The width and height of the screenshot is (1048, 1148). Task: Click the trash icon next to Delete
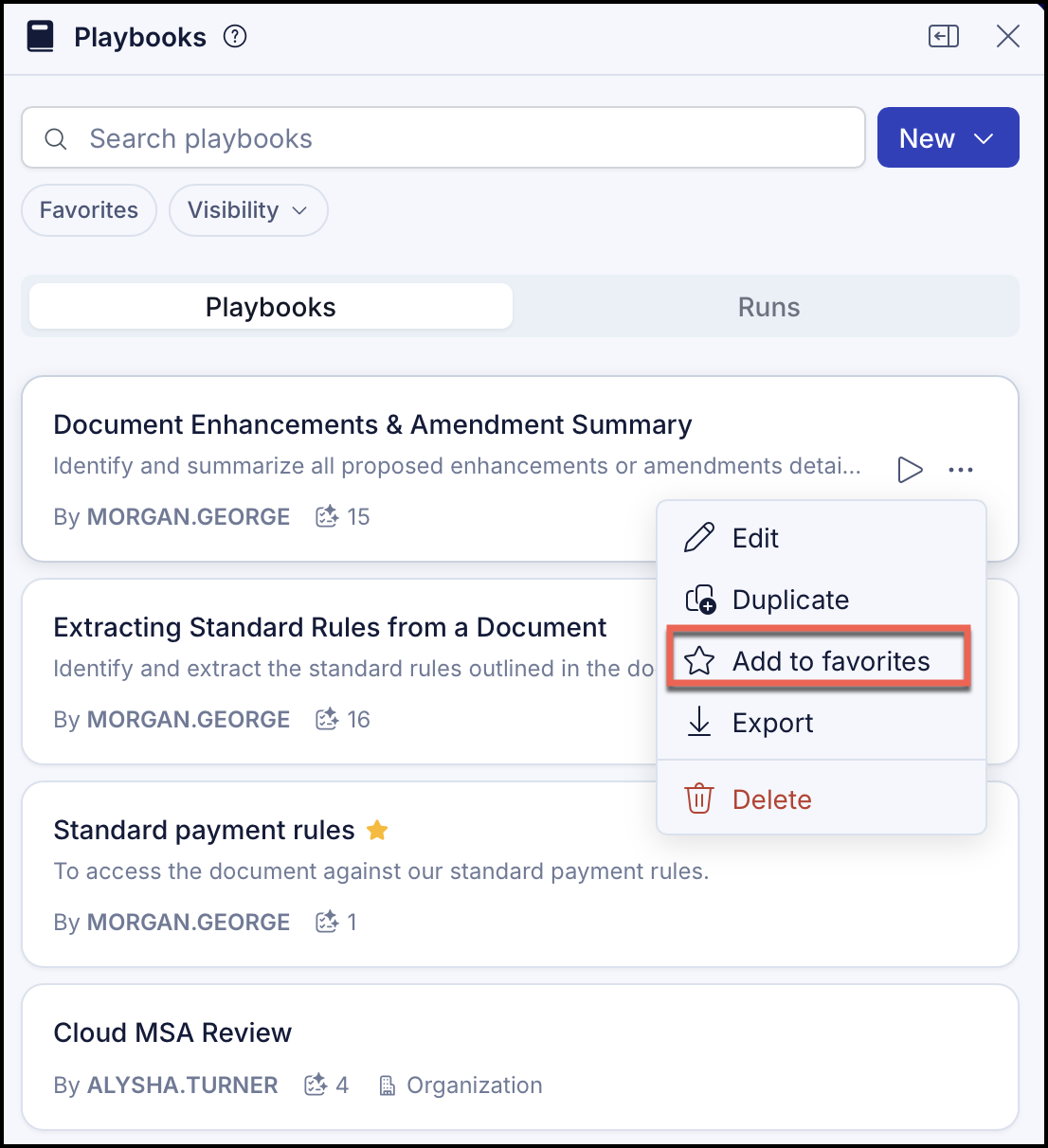(x=699, y=798)
